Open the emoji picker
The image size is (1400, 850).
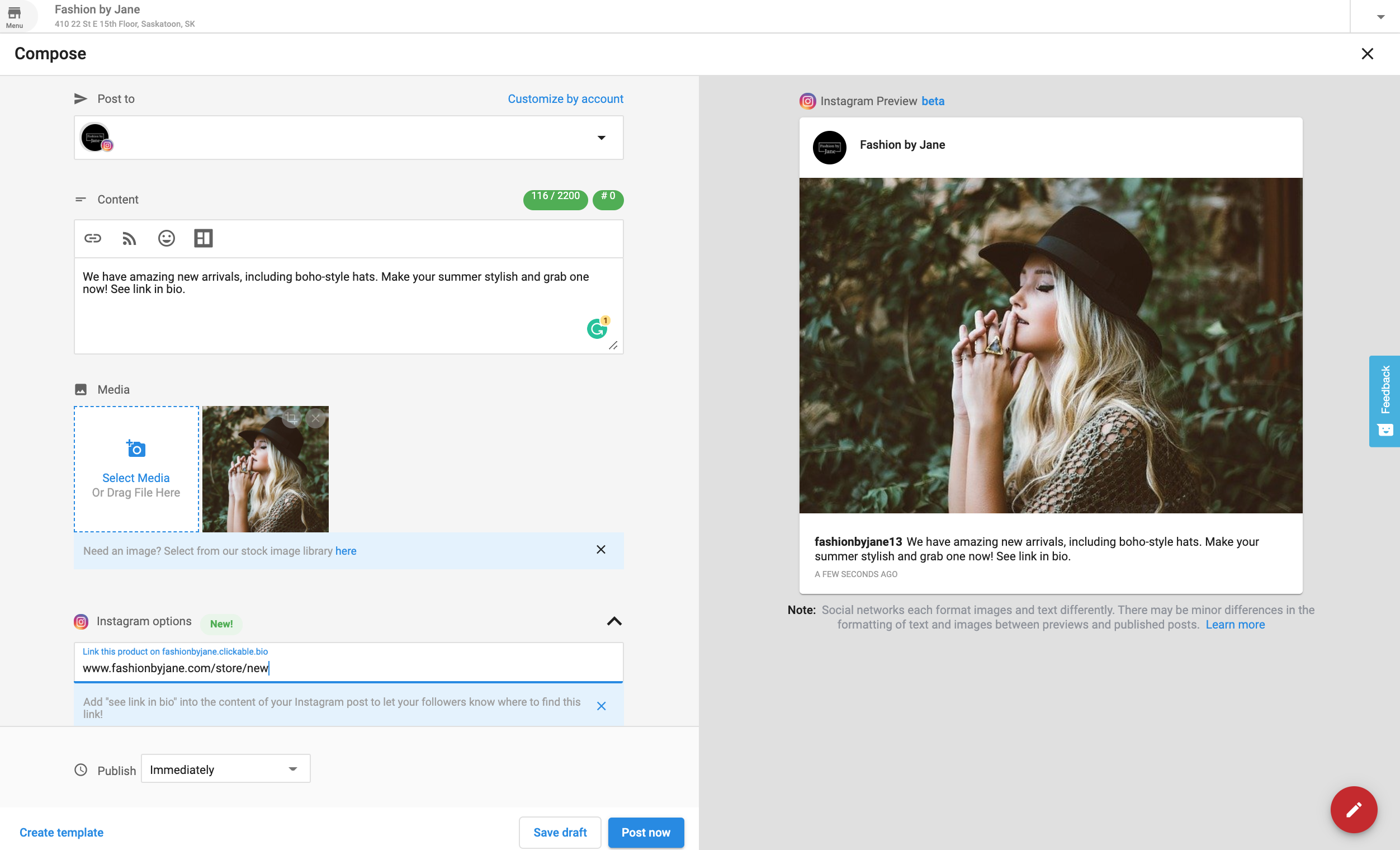[166, 238]
